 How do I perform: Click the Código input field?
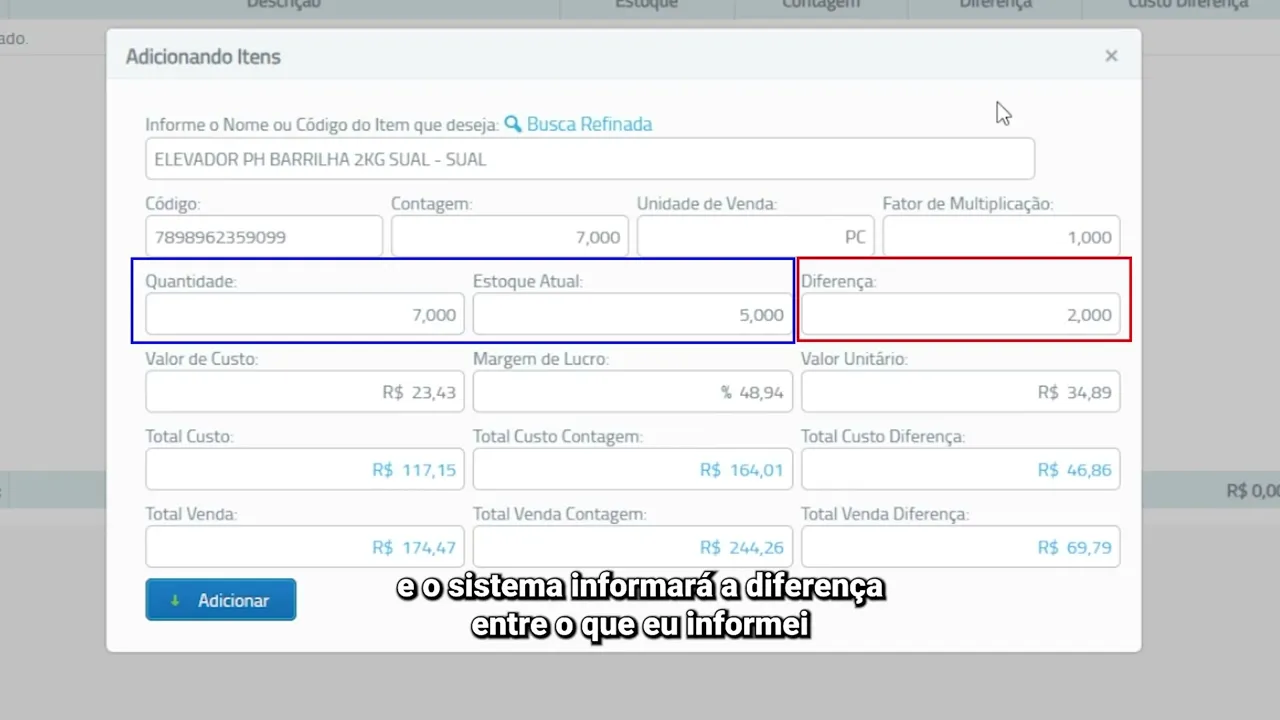click(264, 237)
